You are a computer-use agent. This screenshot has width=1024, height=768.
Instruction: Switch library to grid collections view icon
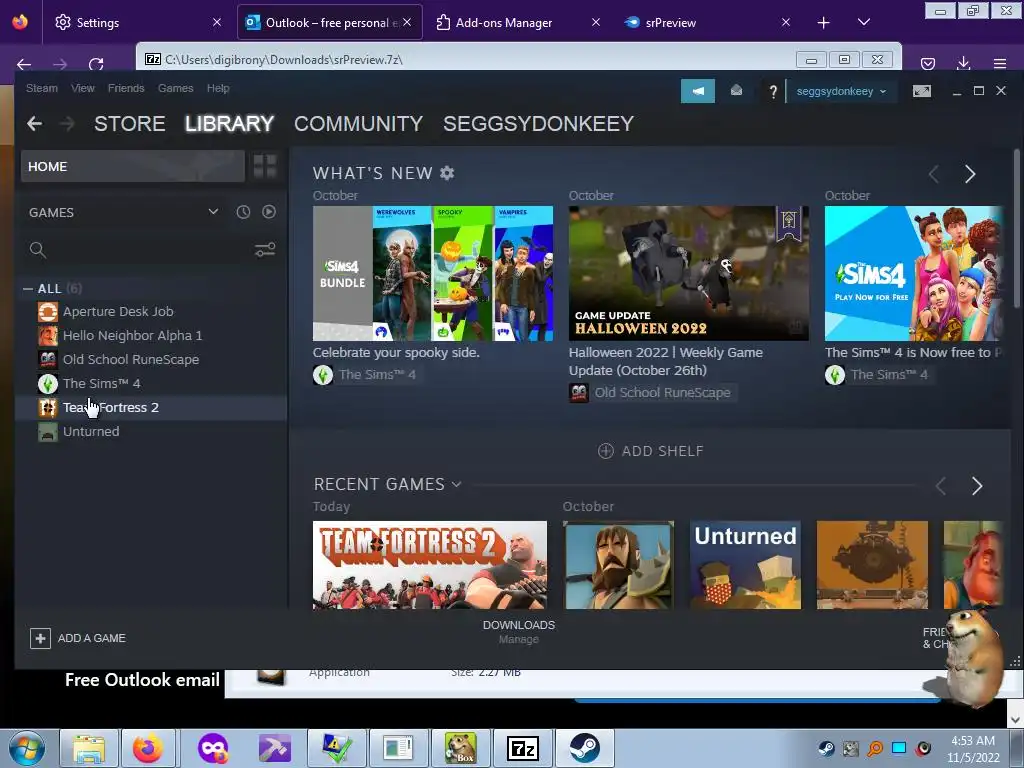click(265, 166)
